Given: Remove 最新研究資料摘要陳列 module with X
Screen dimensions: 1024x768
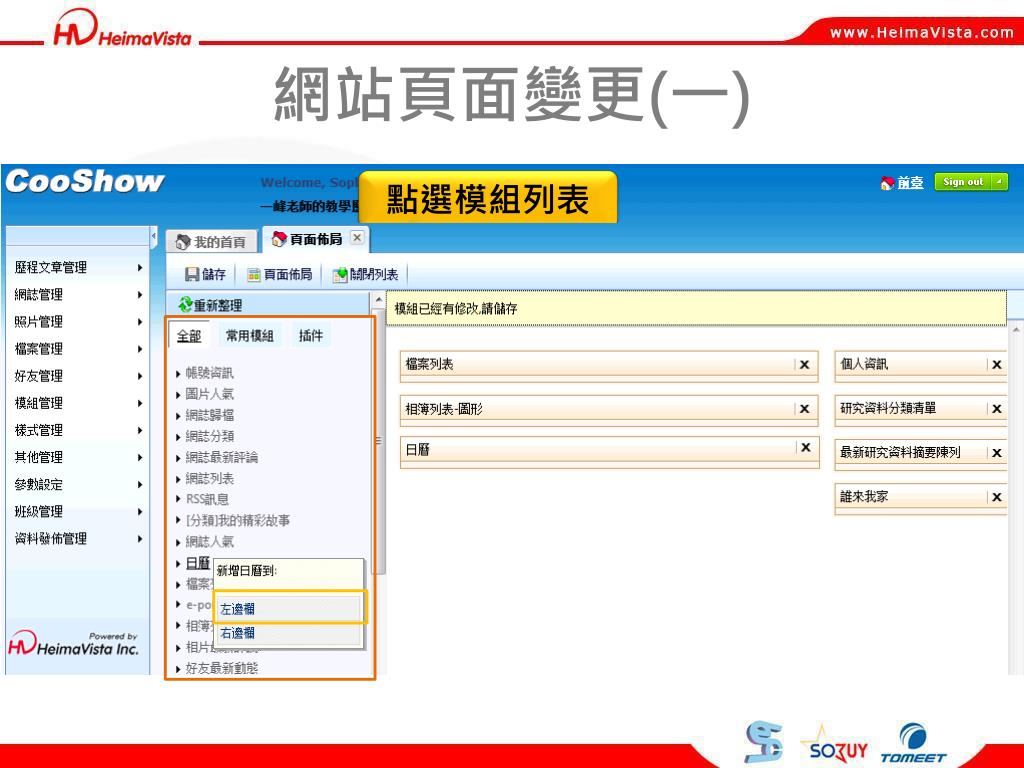Looking at the screenshot, I should pos(997,453).
